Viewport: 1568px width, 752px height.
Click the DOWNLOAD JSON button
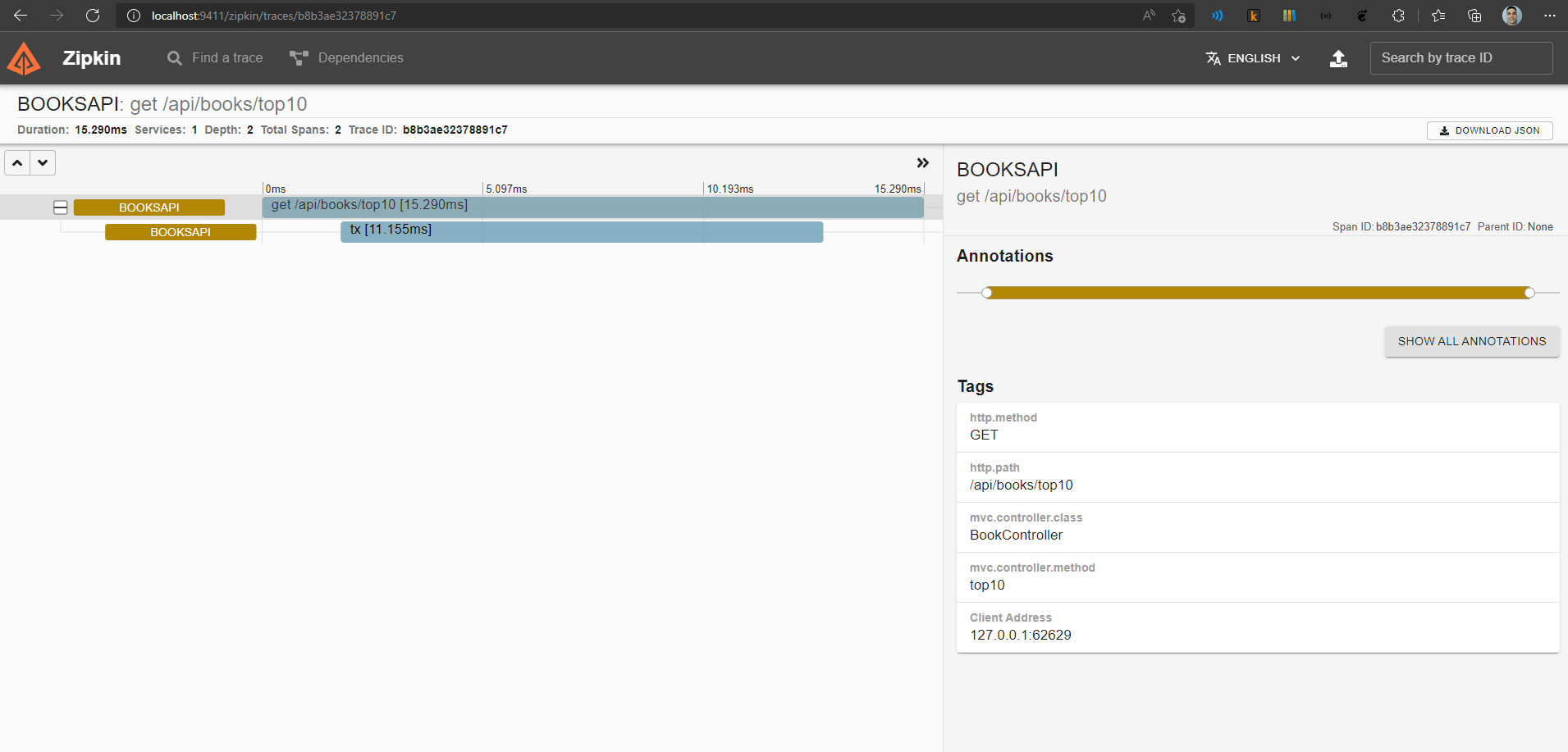click(x=1489, y=130)
